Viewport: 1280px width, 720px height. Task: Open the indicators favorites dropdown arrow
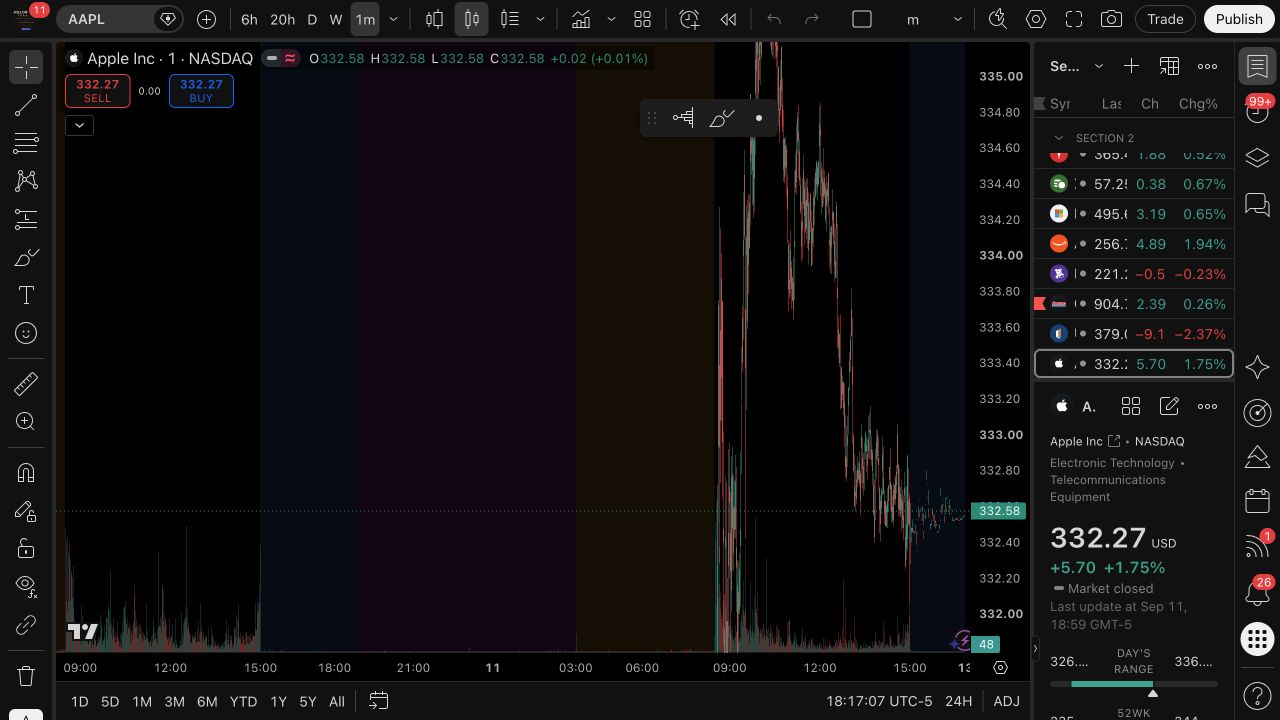pos(611,19)
